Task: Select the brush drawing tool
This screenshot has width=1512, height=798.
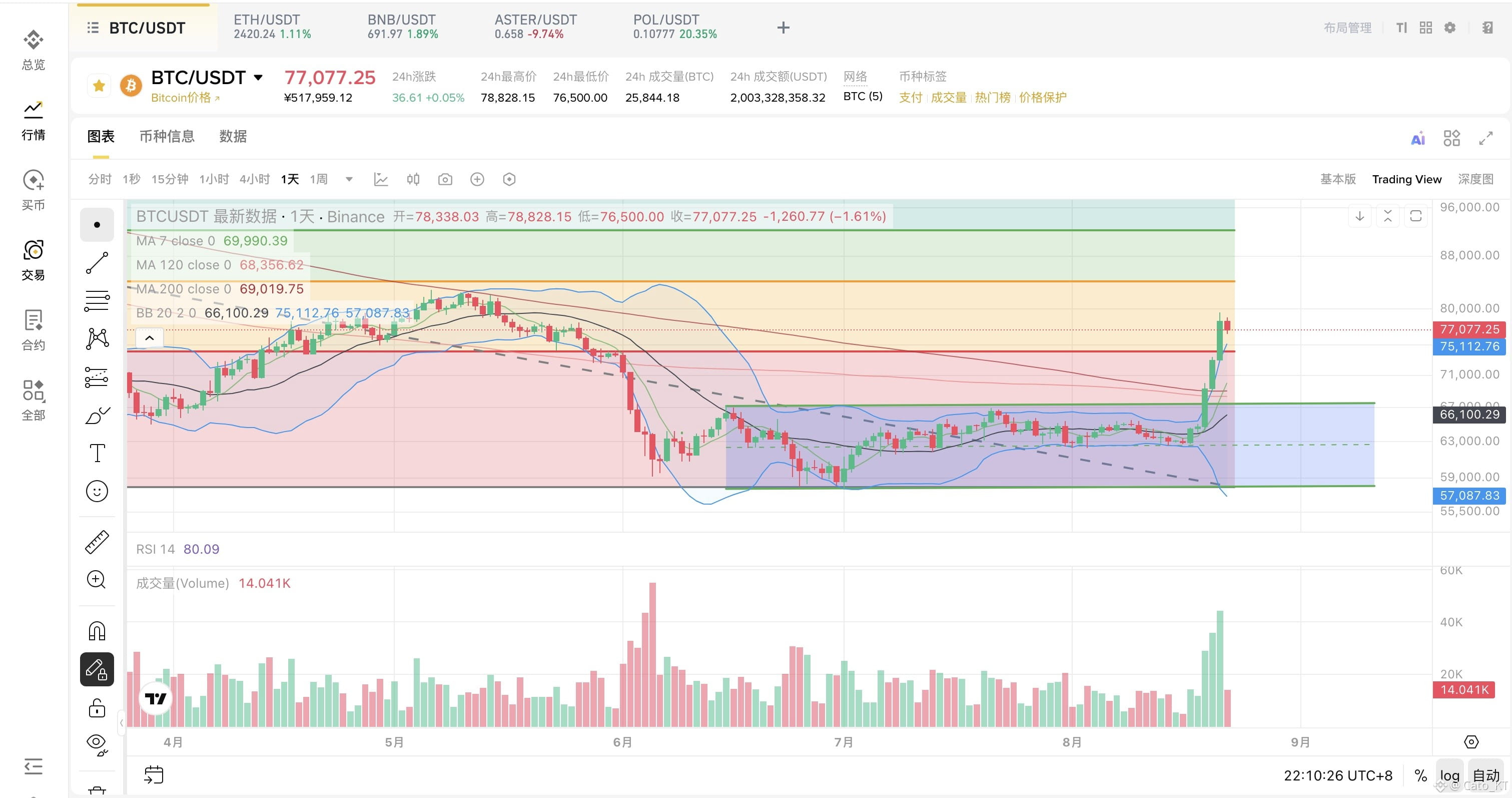Action: [97, 415]
